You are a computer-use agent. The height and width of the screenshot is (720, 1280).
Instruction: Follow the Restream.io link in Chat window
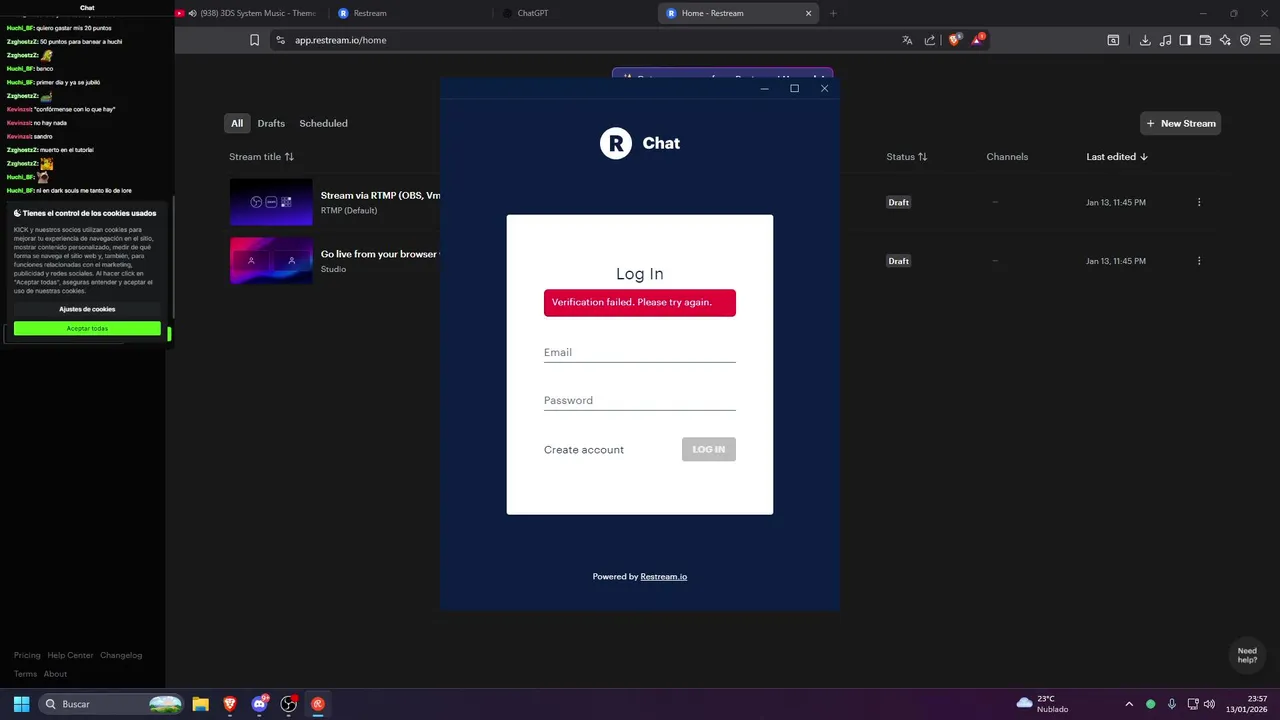pyautogui.click(x=663, y=577)
